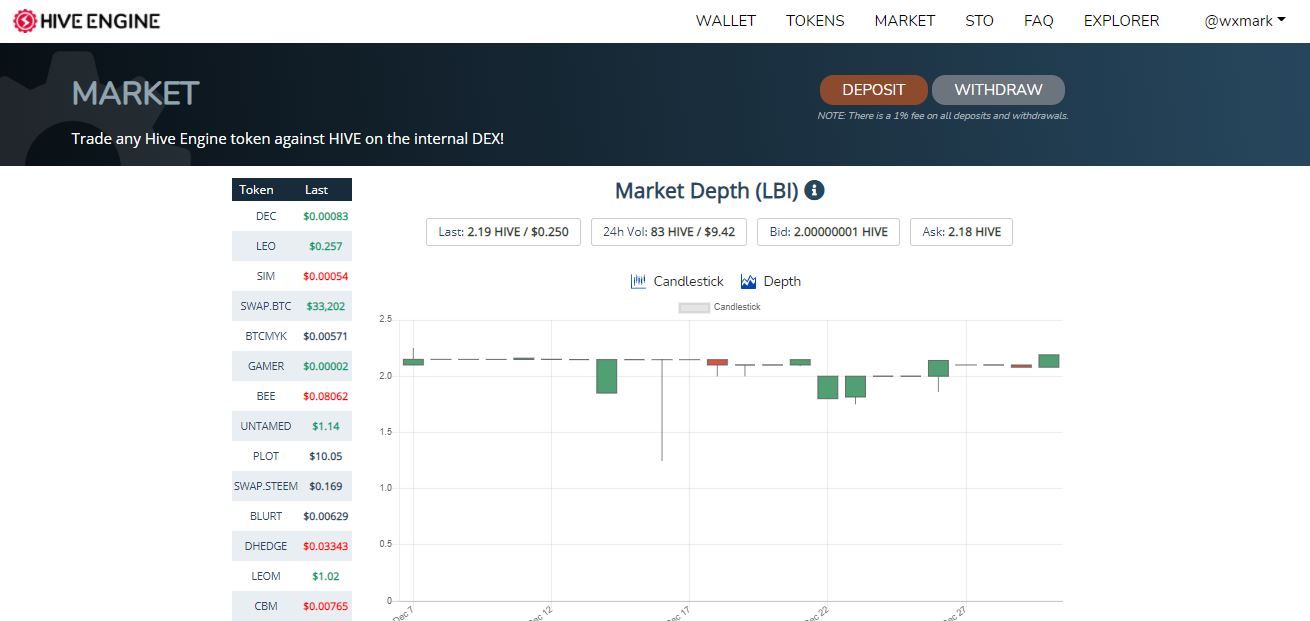The width and height of the screenshot is (1310, 621).
Task: Click the Market Depth (LBI) heading
Action: pyautogui.click(x=706, y=190)
